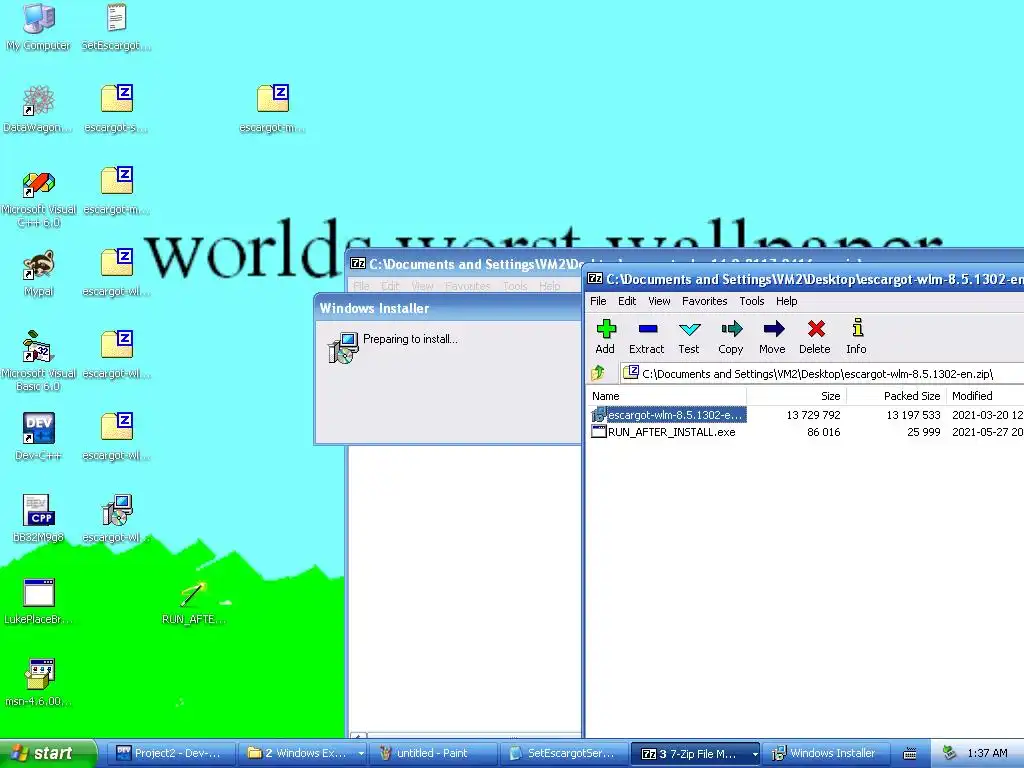Click the Add button in 7-Zip toolbar

point(605,336)
